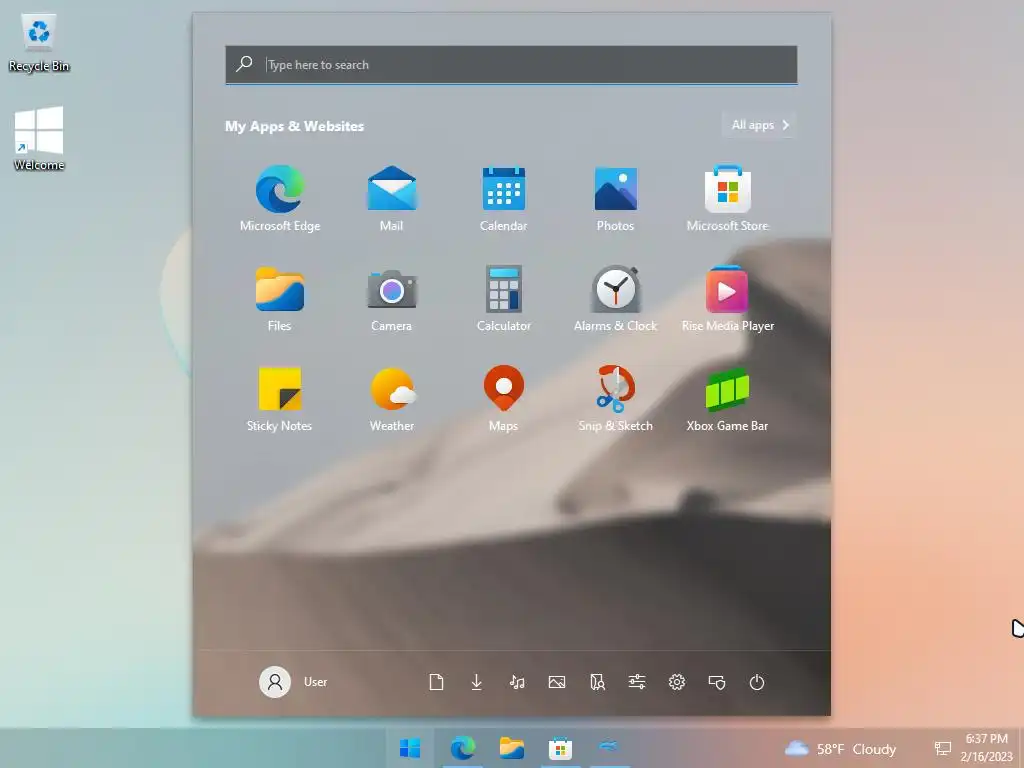
Task: Open Pictures folder icon in Start footer
Action: 557,682
